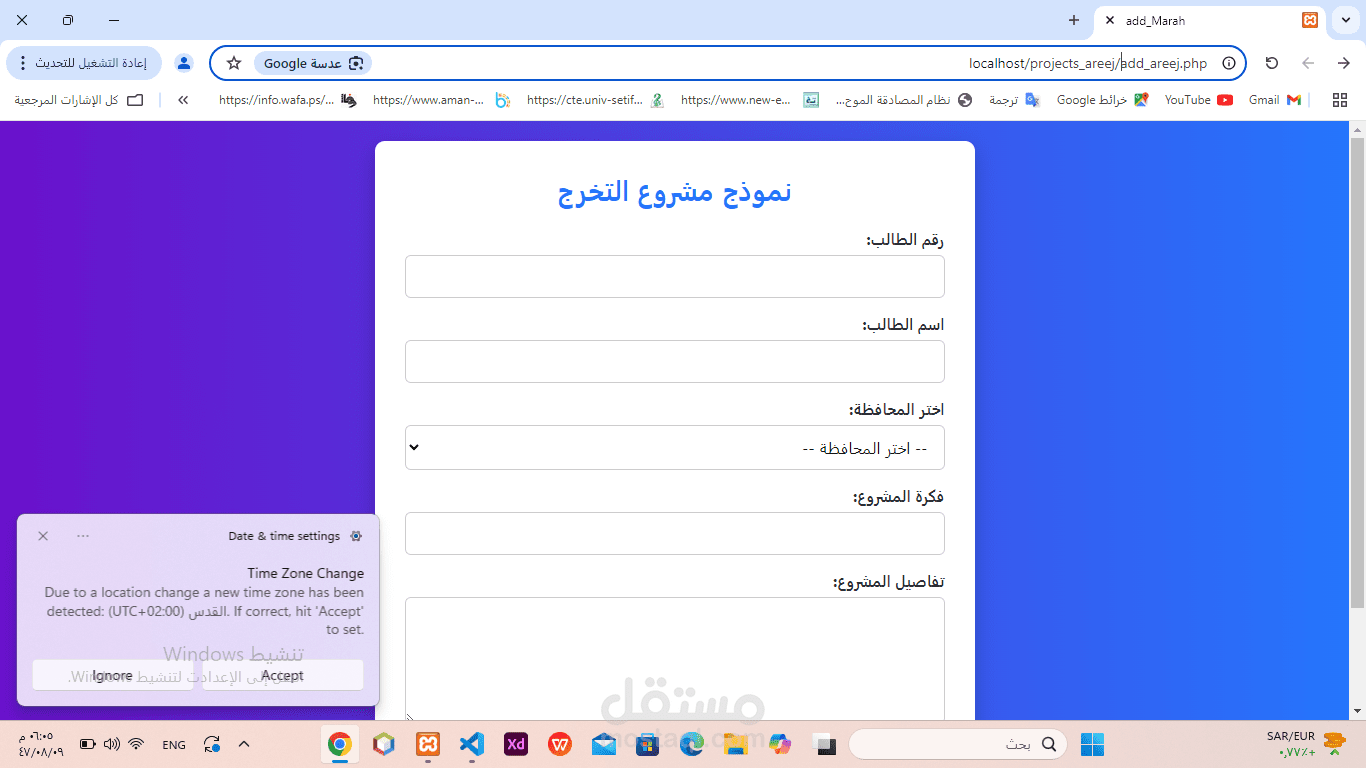
Task: Click Date & time settings gear icon
Action: tap(356, 536)
